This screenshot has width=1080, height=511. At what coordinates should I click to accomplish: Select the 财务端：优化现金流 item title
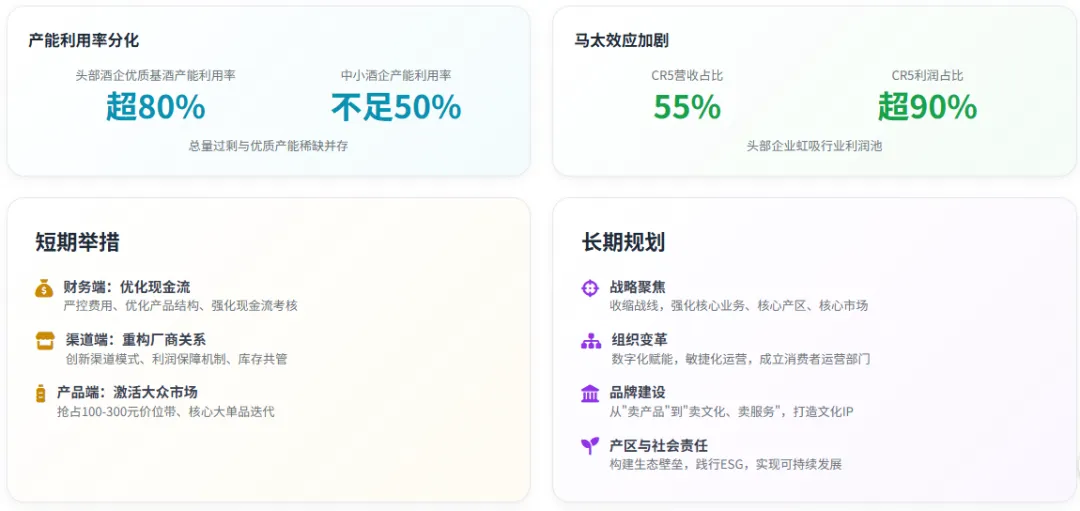click(x=127, y=287)
